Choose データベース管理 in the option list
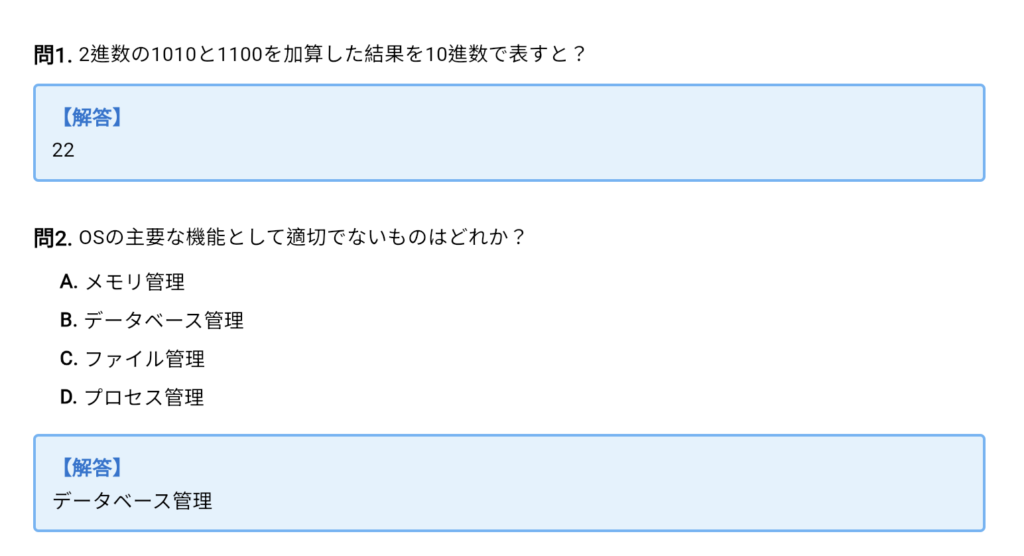The image size is (1024, 556). tap(164, 320)
